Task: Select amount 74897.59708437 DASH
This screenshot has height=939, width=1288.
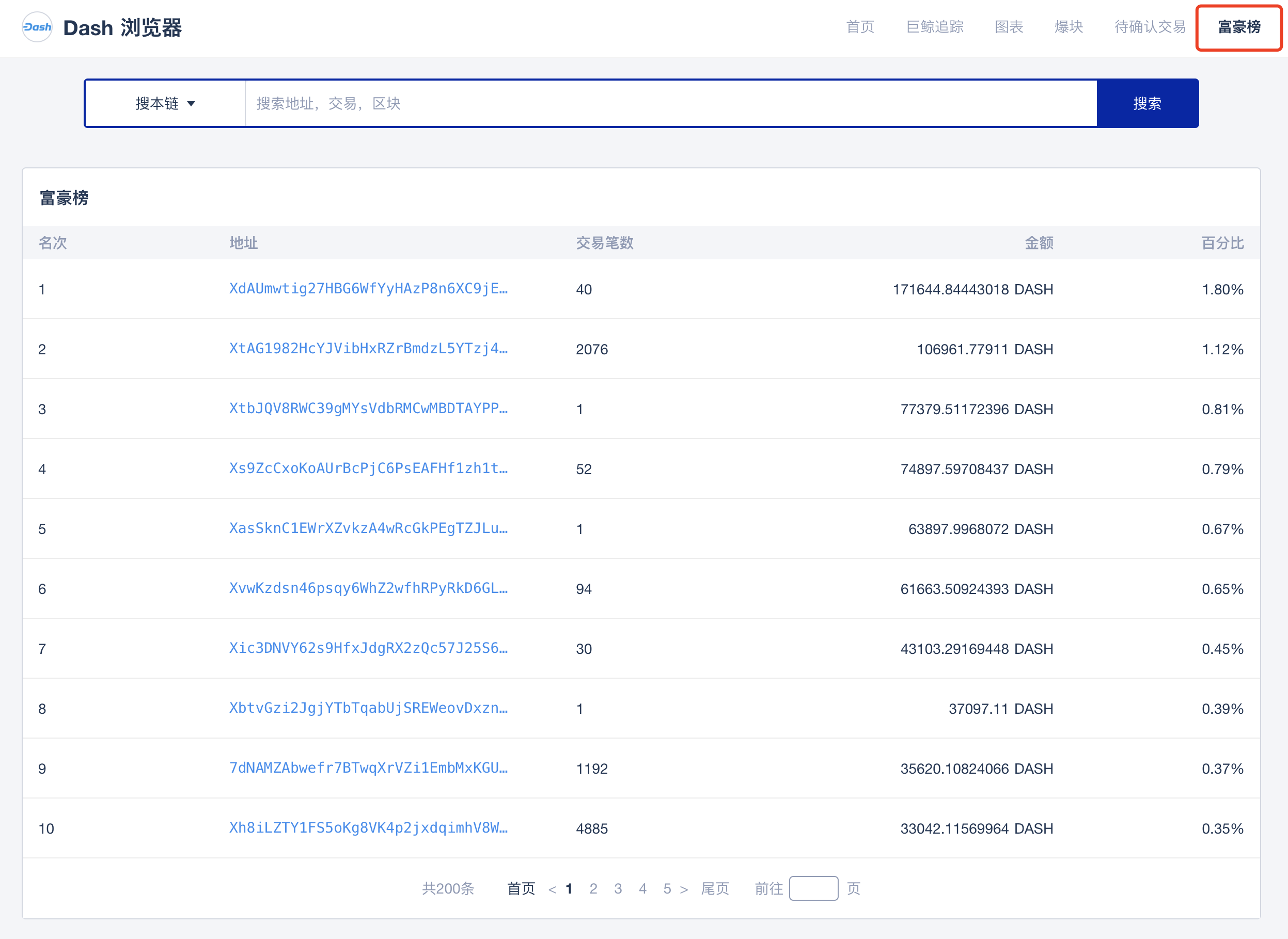Action: click(x=977, y=469)
